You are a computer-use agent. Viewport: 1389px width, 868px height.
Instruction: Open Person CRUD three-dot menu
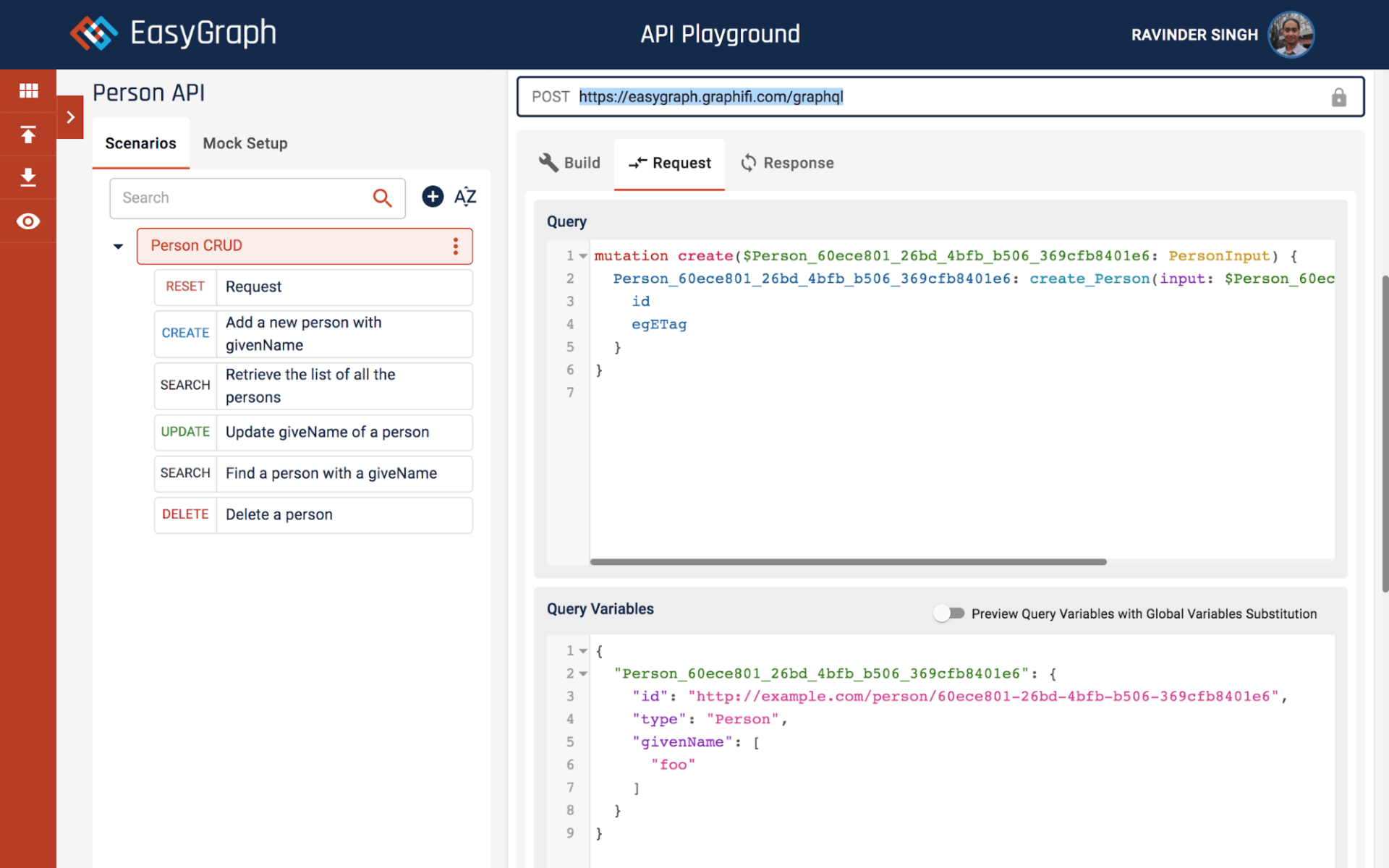tap(456, 247)
